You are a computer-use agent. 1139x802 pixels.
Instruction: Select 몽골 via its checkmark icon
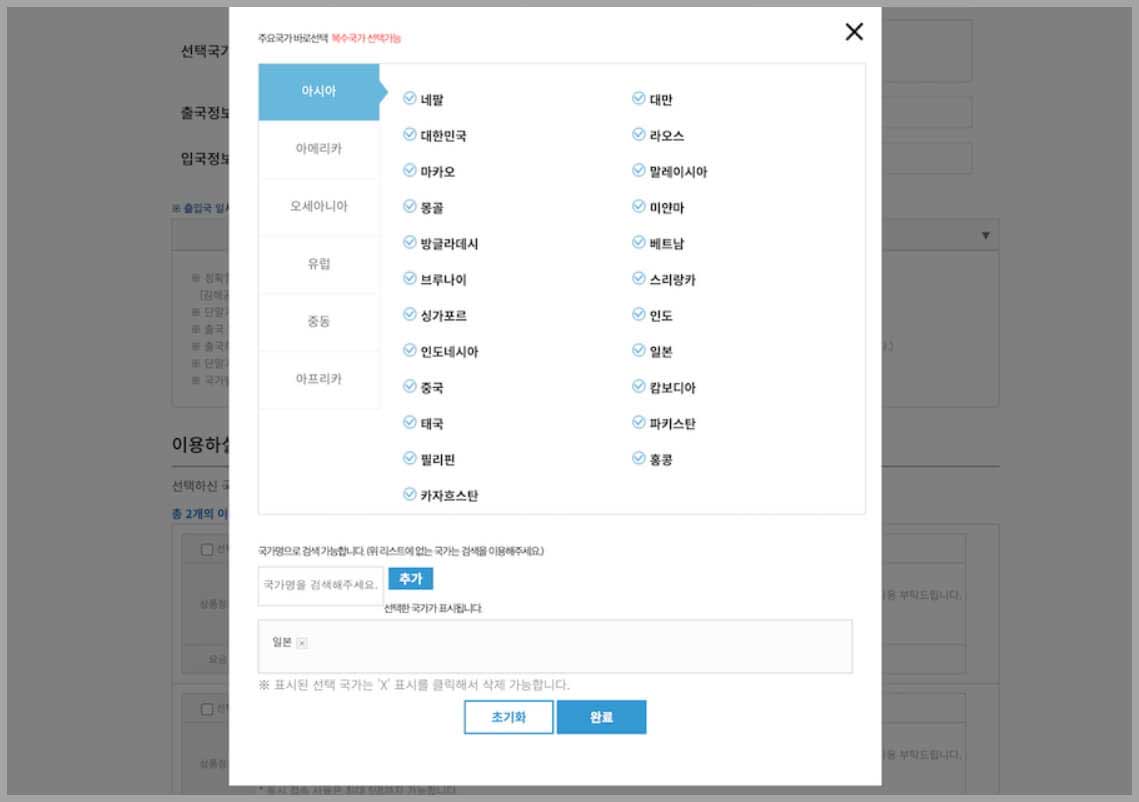pyautogui.click(x=410, y=206)
